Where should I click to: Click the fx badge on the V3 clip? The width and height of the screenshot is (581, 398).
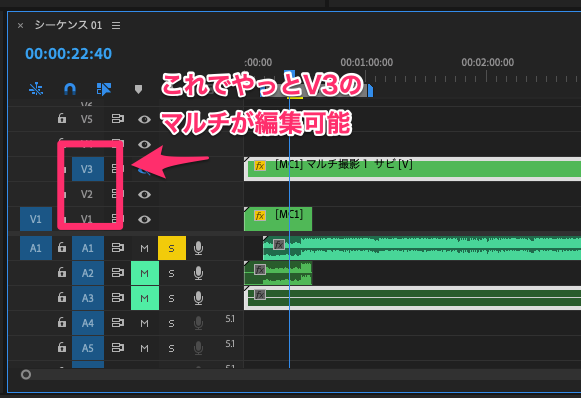[260, 166]
